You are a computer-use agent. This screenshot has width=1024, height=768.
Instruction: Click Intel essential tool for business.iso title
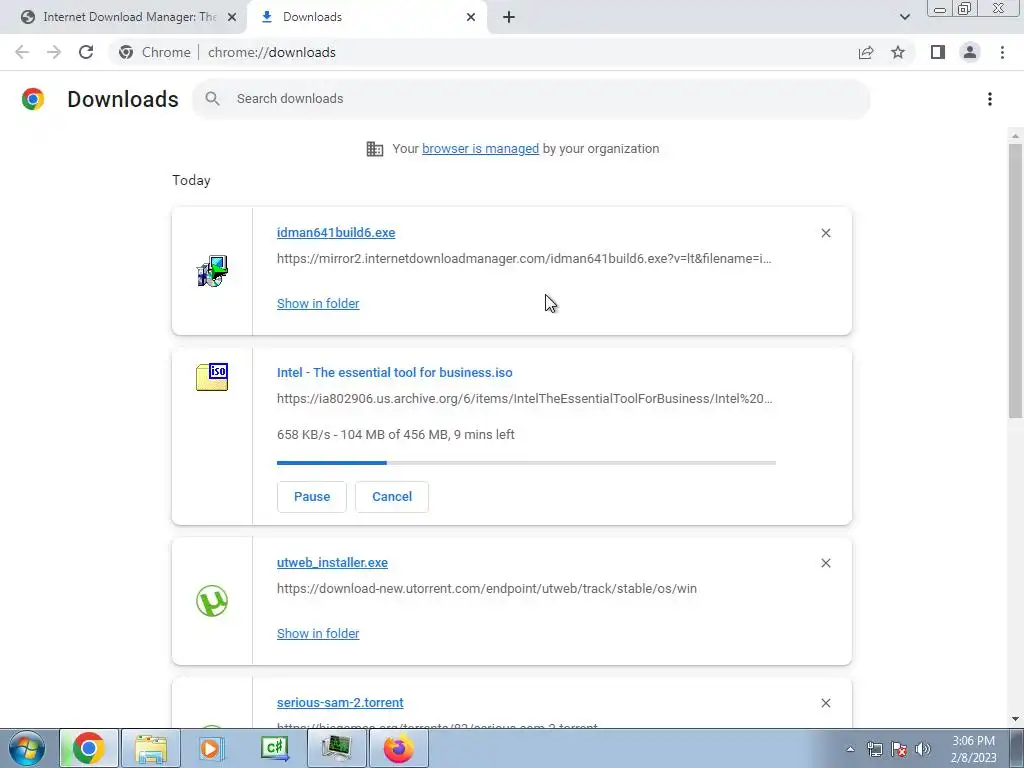click(394, 373)
